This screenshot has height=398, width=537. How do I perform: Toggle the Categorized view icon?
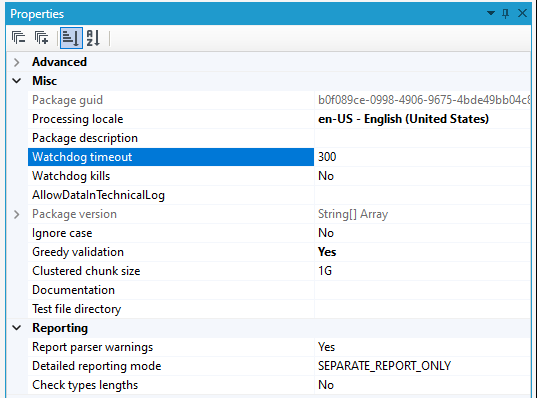coord(71,38)
